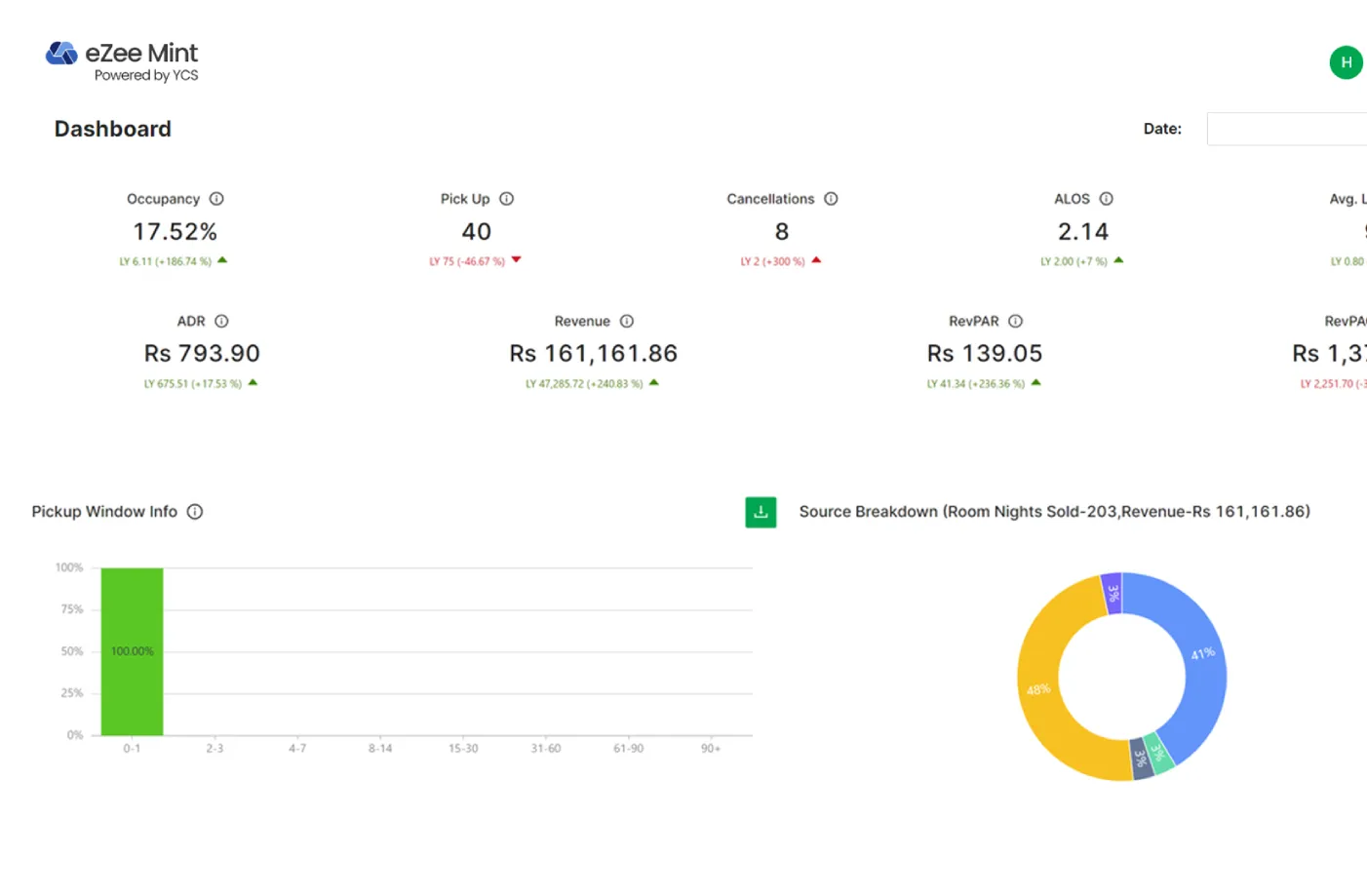Image resolution: width=1367 pixels, height=896 pixels.
Task: Click the eZee Mint logo
Action: point(122,61)
